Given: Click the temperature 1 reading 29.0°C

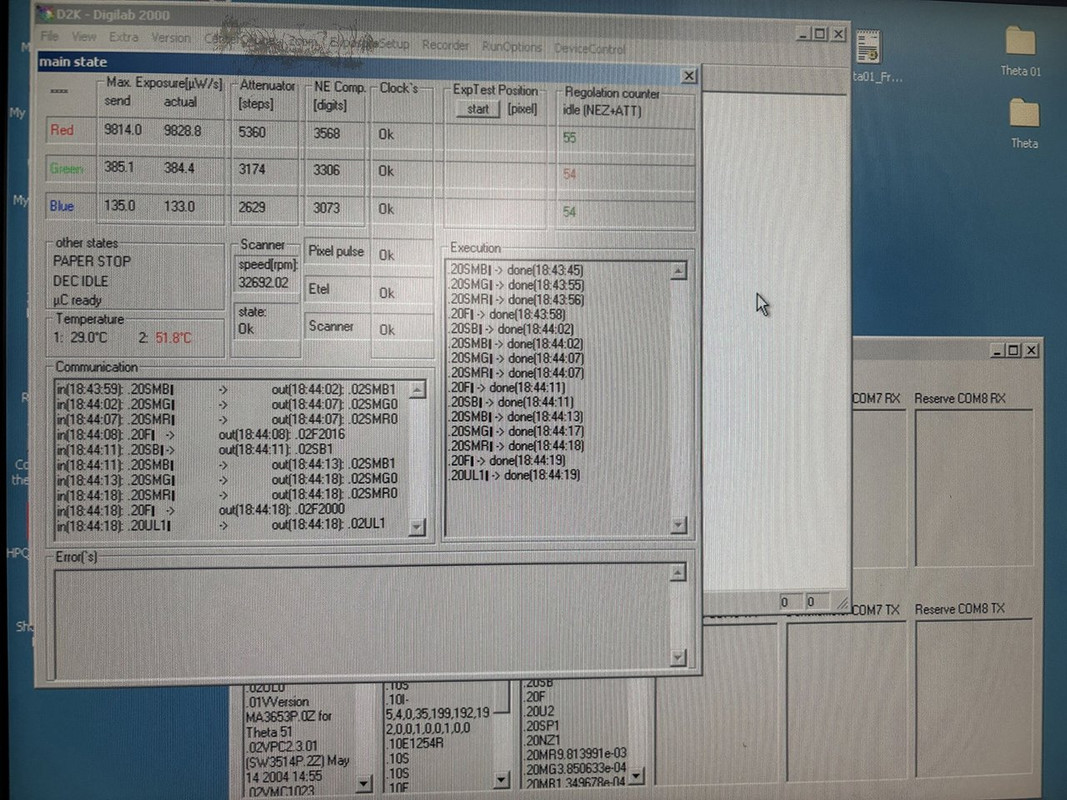Looking at the screenshot, I should click(x=88, y=337).
